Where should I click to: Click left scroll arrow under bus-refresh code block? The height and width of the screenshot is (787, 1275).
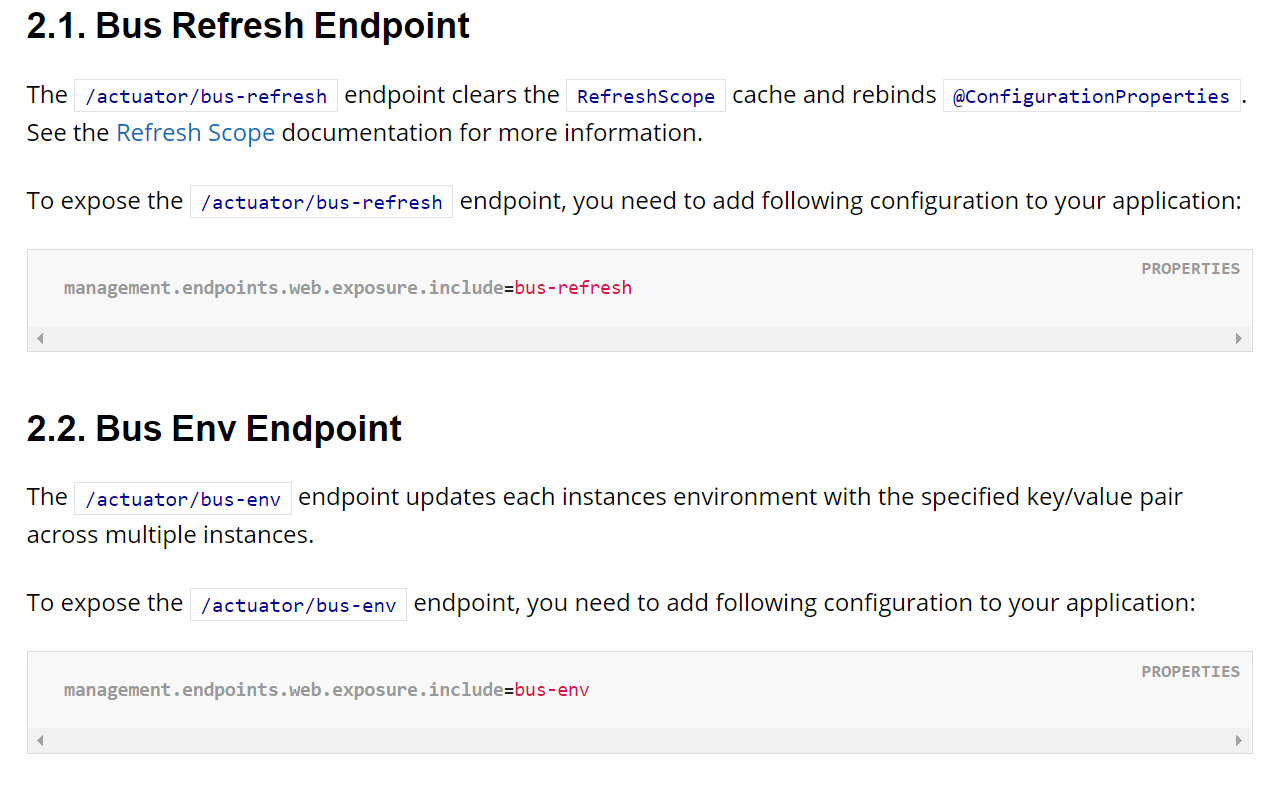tap(40, 339)
